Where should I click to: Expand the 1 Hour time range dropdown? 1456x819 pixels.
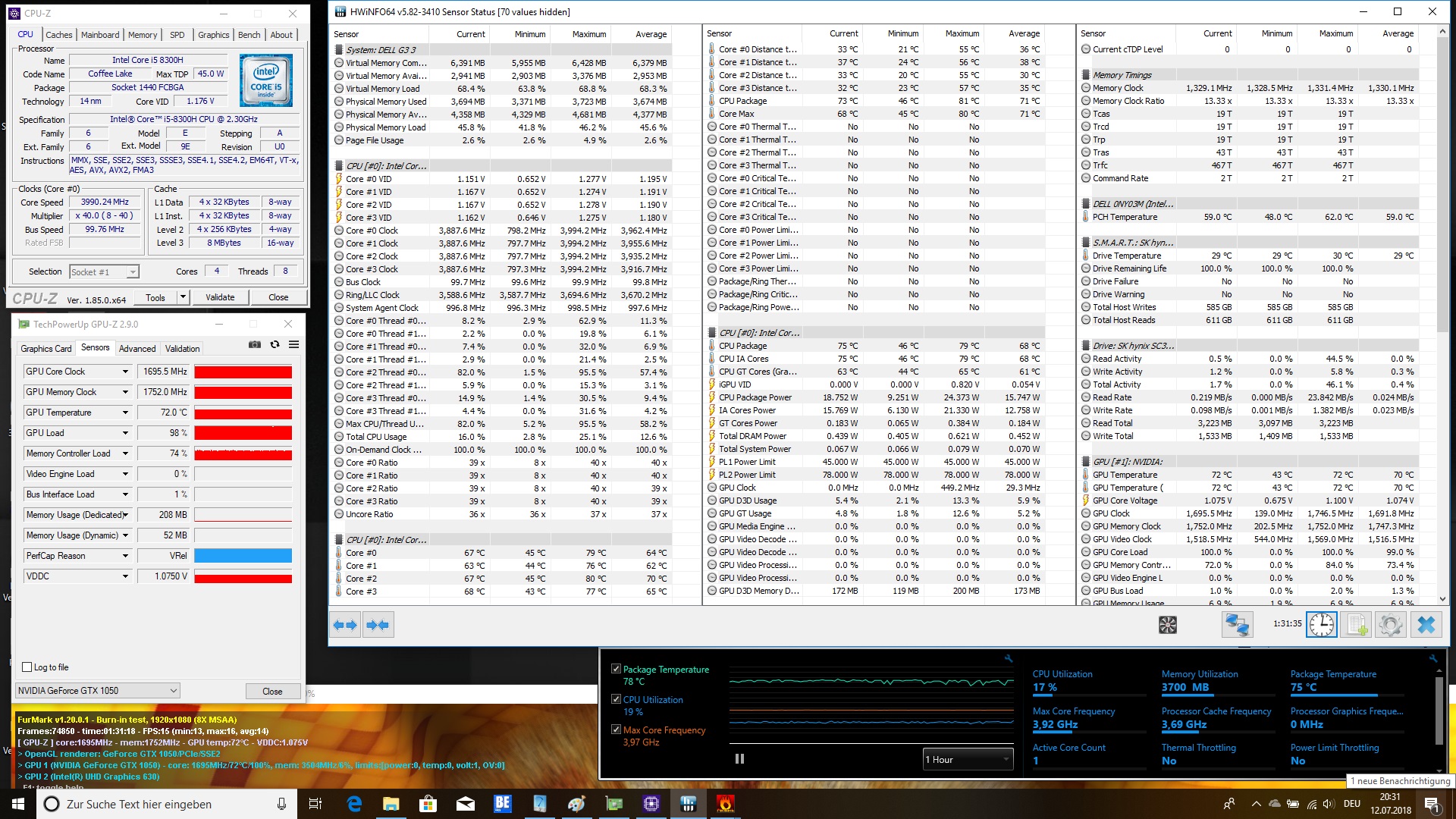tap(968, 759)
